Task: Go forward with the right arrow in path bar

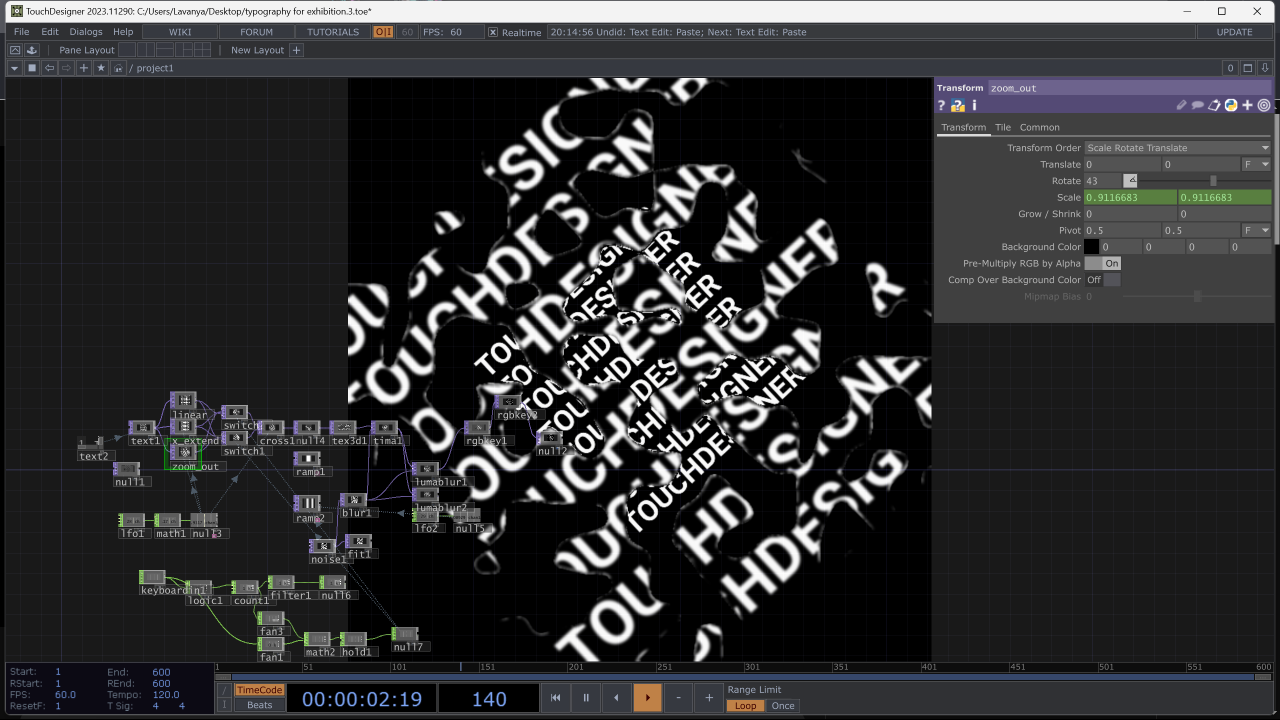Action: point(66,68)
